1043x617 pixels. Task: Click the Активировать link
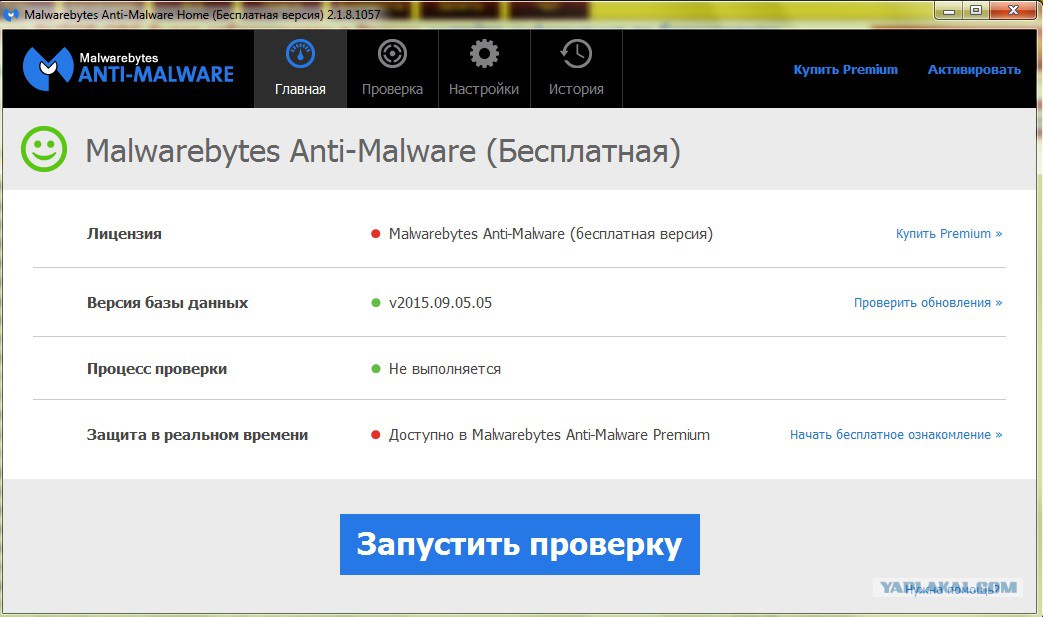coord(974,69)
